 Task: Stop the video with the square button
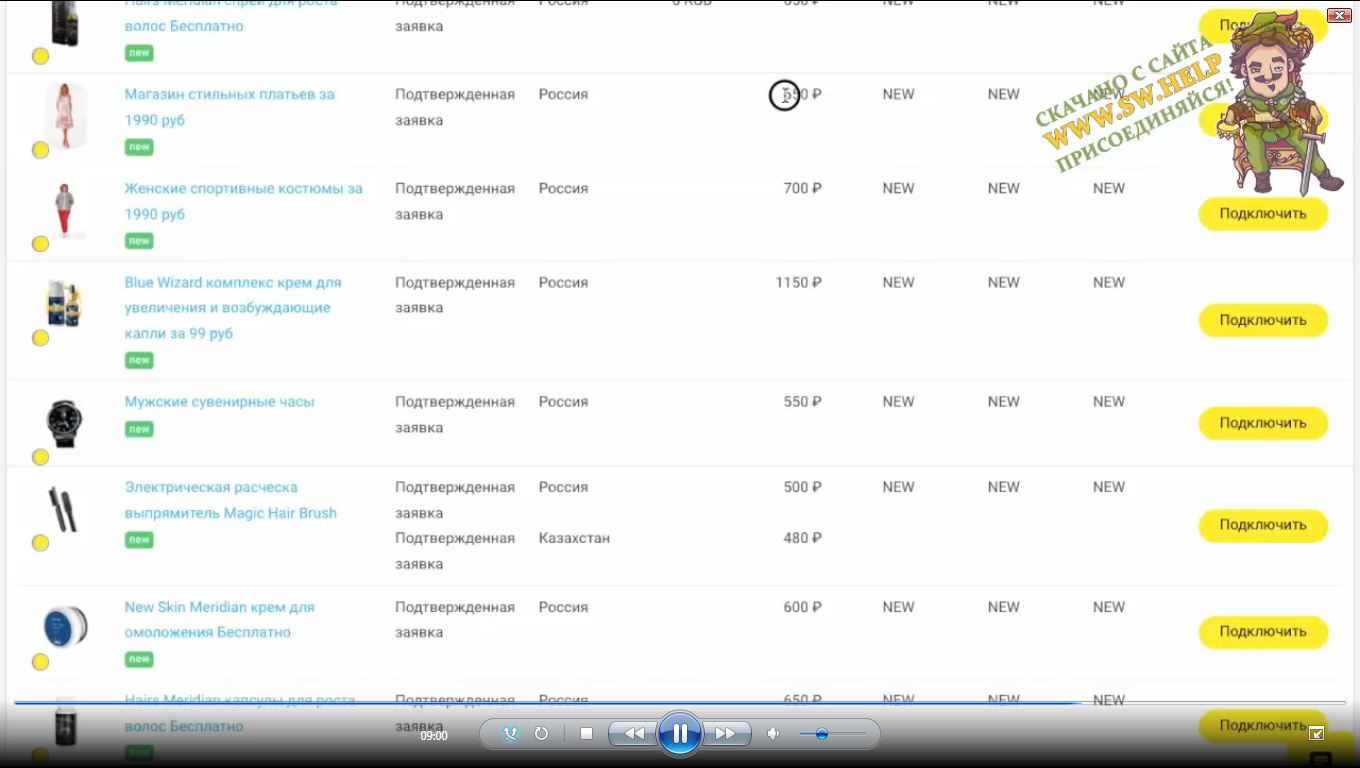[x=587, y=734]
